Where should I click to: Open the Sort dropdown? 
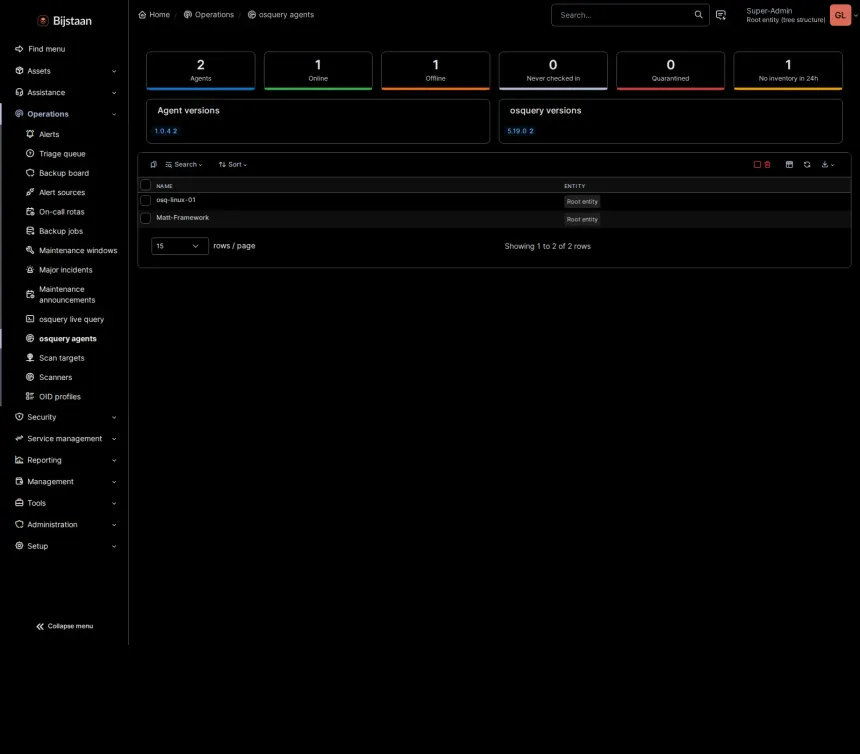click(x=233, y=165)
